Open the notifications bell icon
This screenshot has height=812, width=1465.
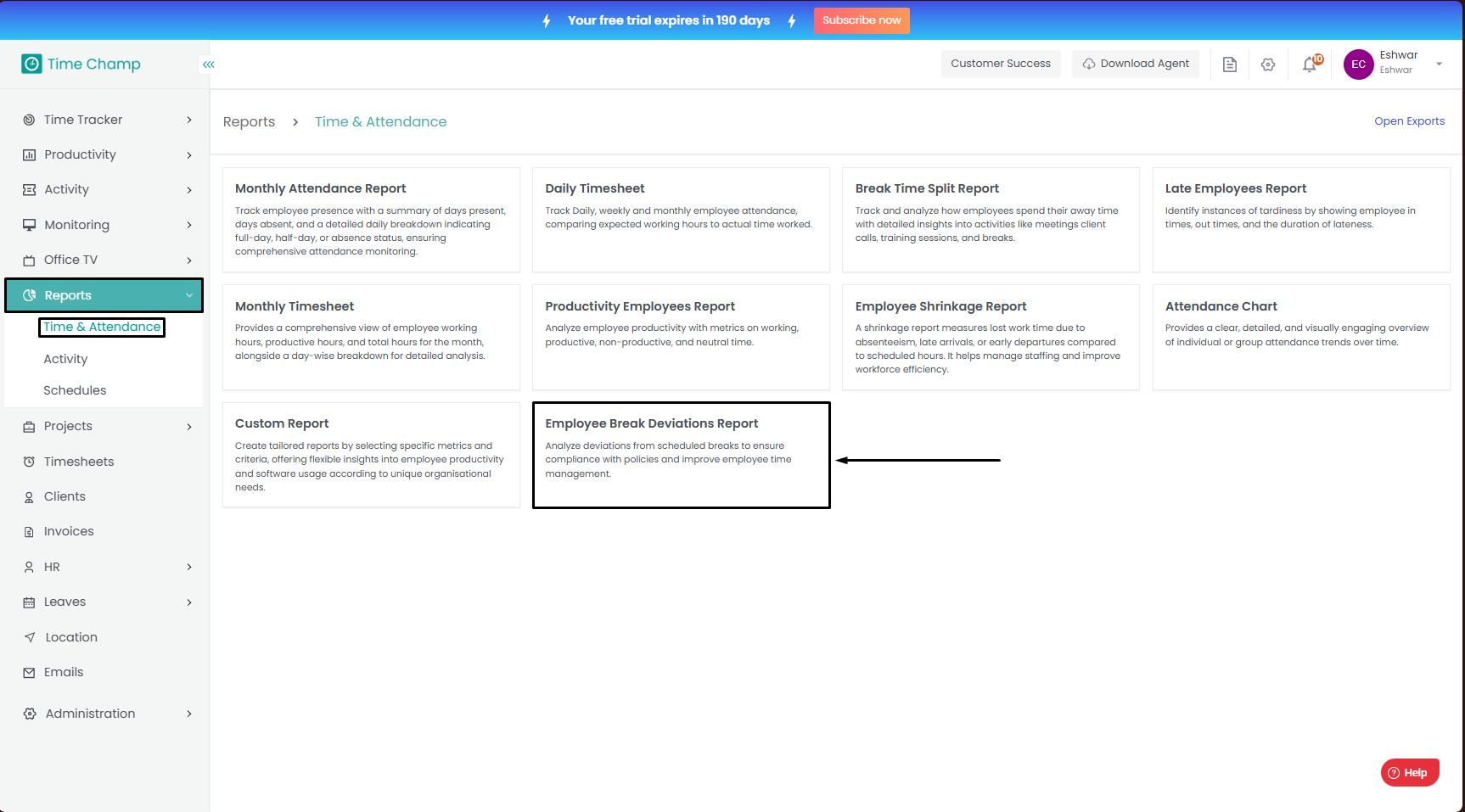pyautogui.click(x=1311, y=64)
